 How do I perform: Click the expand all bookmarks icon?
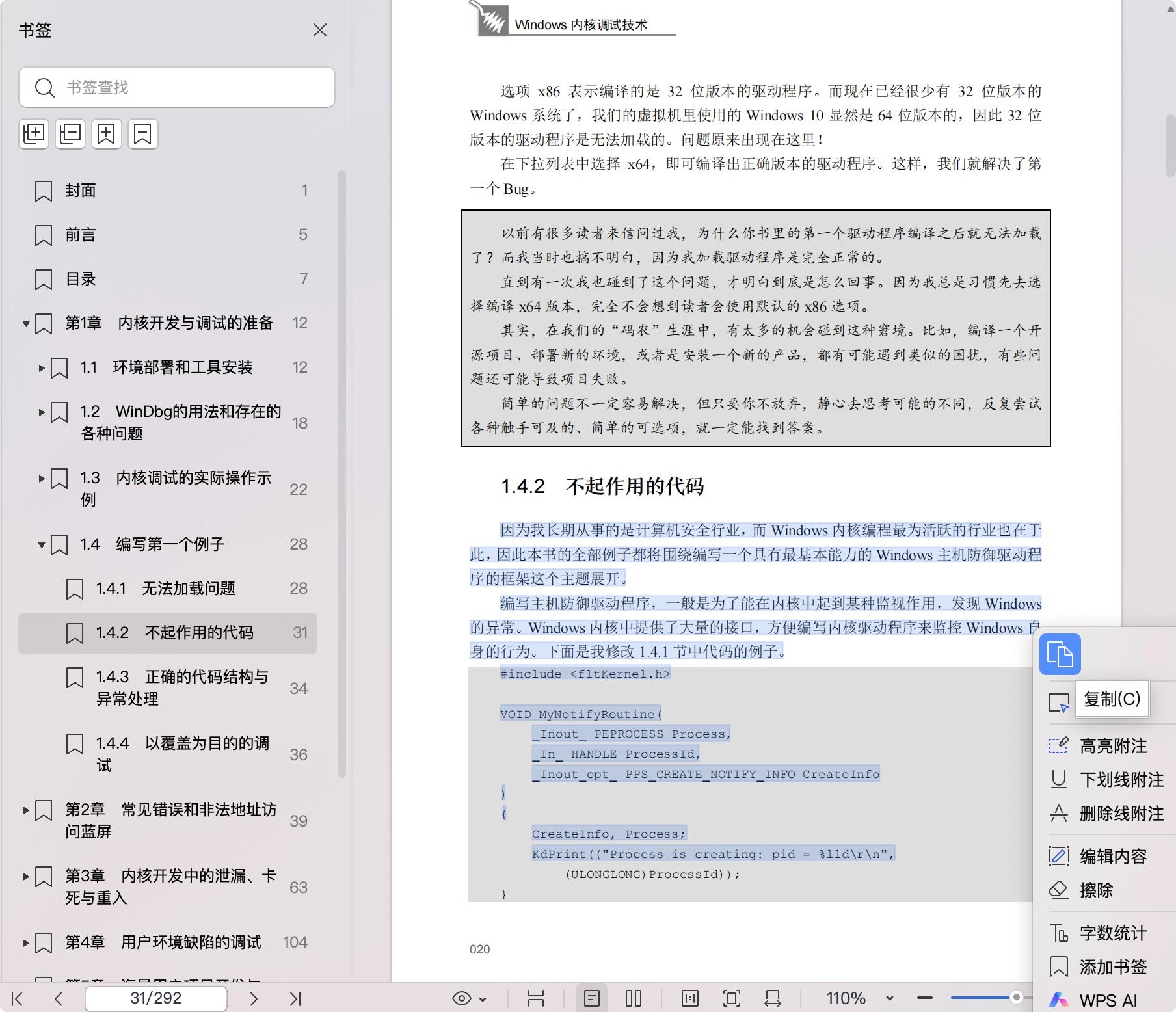click(34, 134)
